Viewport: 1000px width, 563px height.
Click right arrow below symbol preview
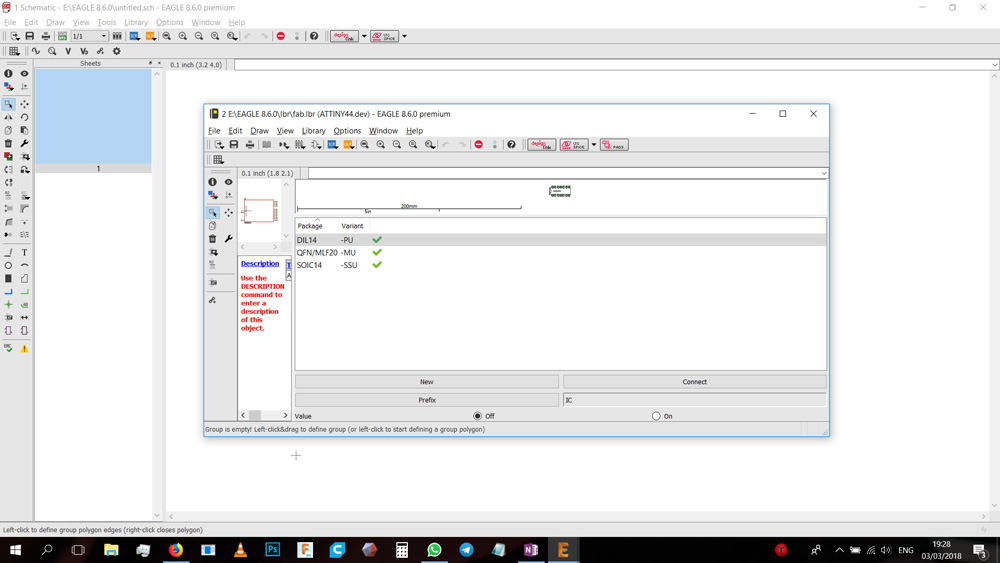point(276,247)
